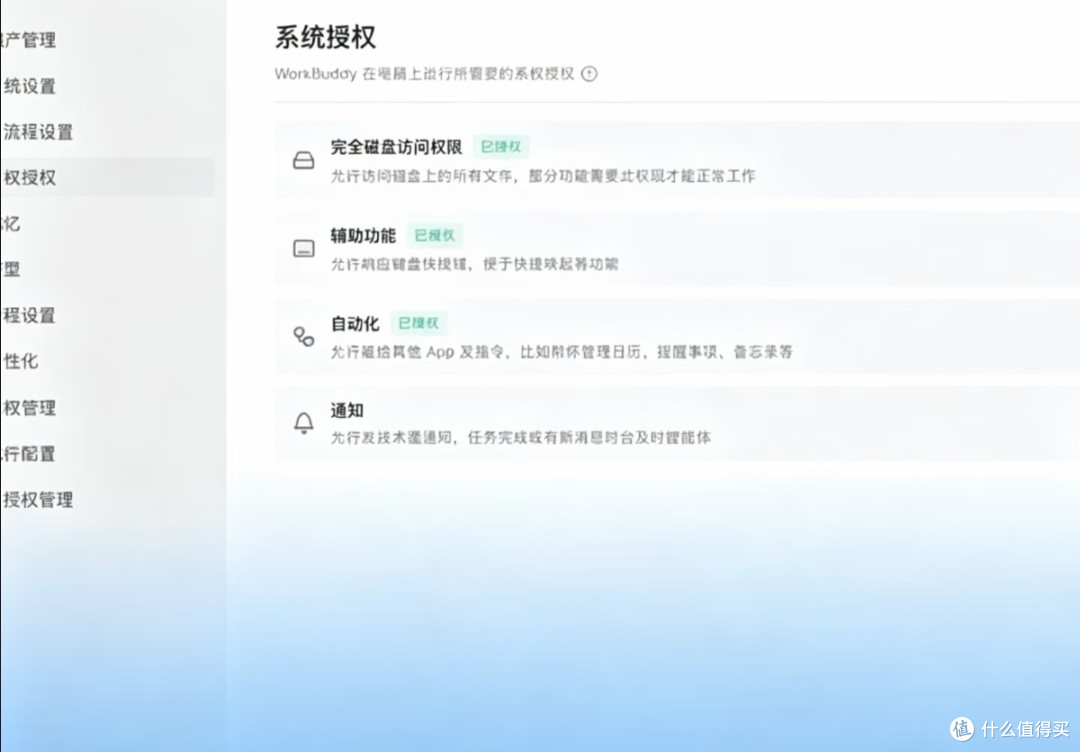Viewport: 1080px width, 752px height.
Task: Select the highlighted 权授权 sidebar item
Action: [x=107, y=177]
